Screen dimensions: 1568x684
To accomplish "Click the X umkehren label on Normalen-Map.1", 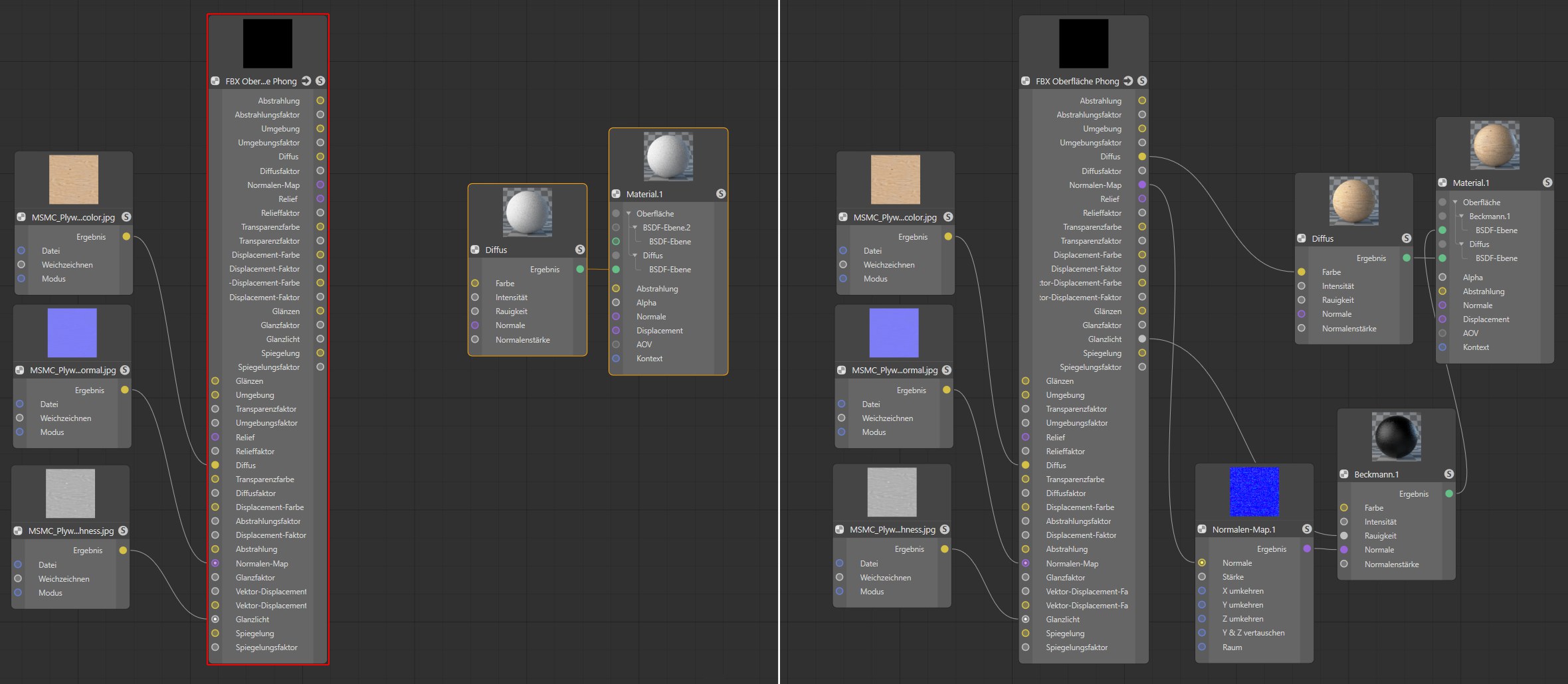I will 1242,591.
